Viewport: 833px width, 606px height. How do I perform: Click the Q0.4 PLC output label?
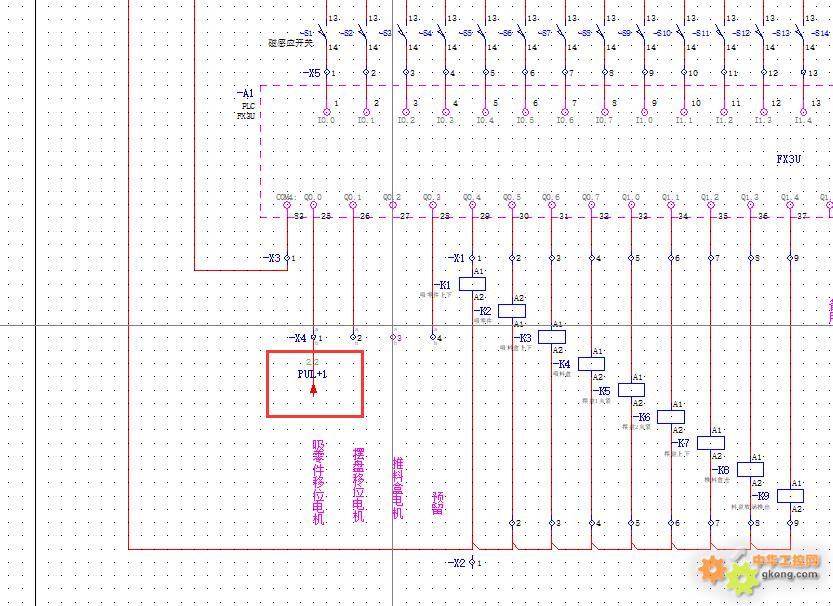point(472,197)
